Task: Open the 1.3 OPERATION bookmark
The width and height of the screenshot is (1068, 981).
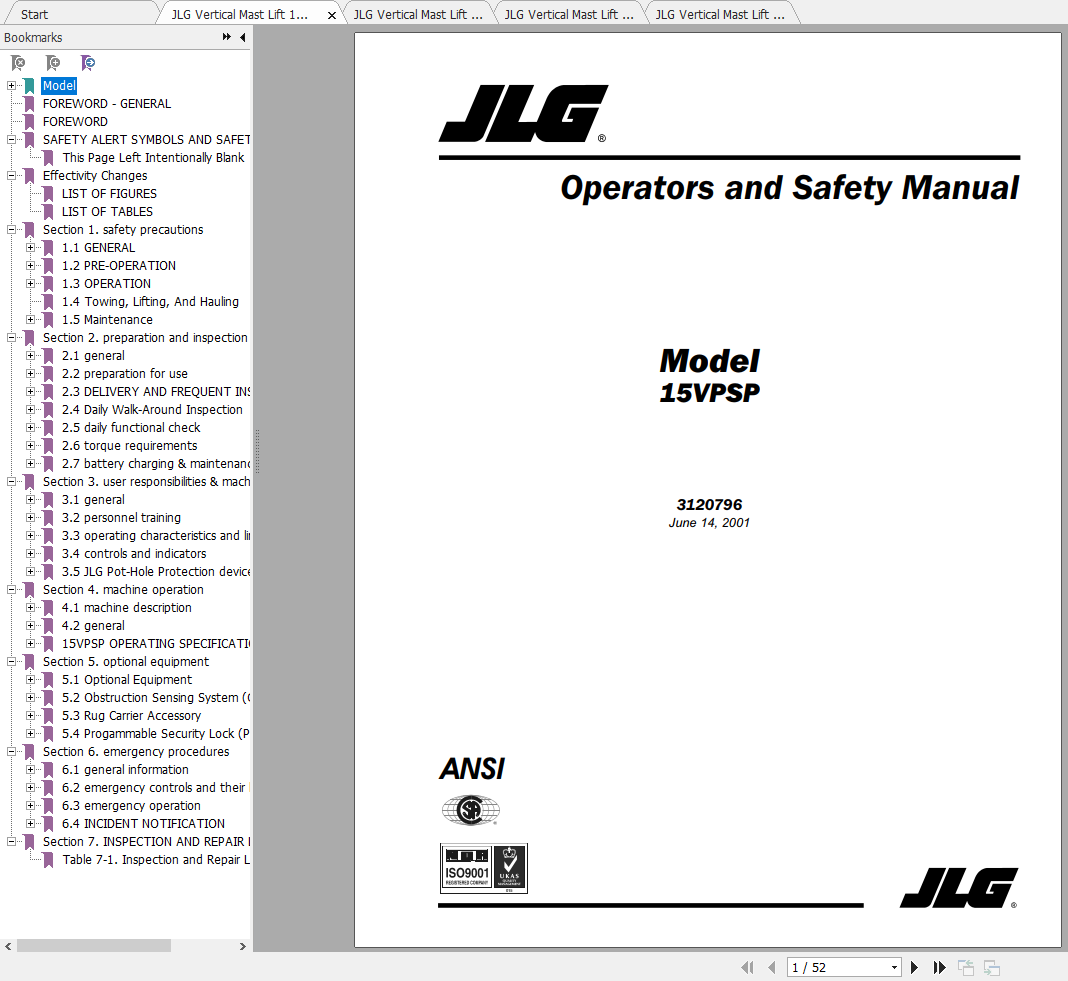Action: pyautogui.click(x=106, y=283)
